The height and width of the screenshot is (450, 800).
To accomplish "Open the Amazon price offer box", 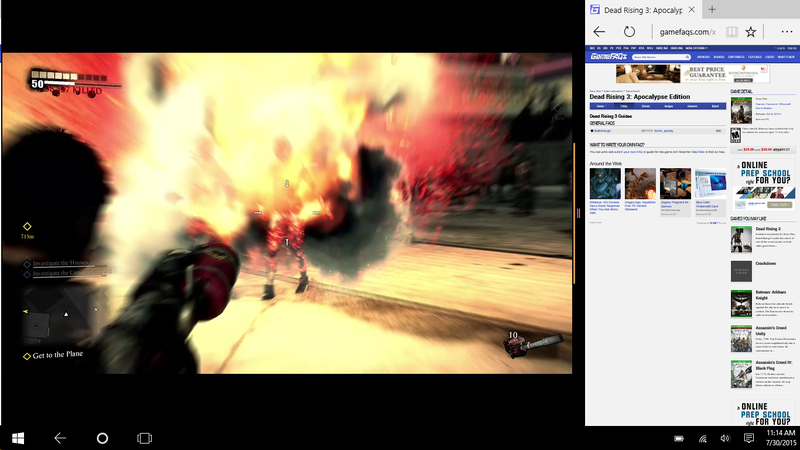I will point(763,150).
